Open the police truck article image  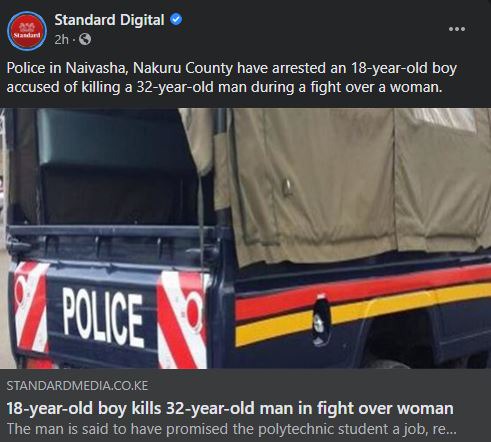click(245, 238)
